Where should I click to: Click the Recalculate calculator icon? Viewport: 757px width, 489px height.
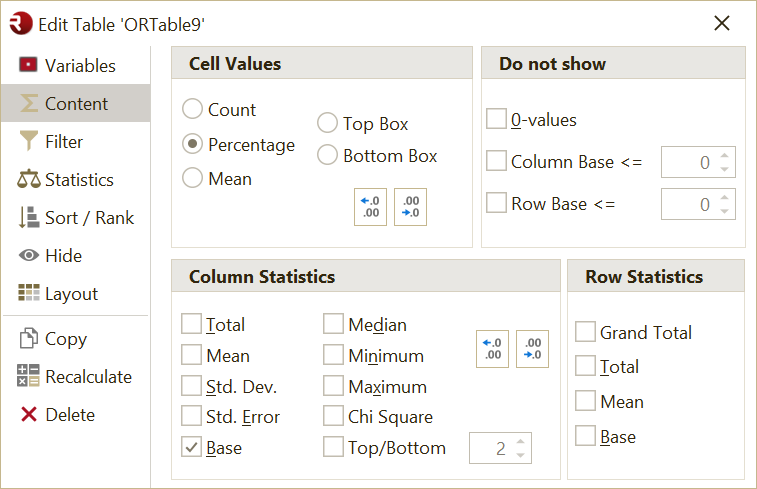(28, 377)
